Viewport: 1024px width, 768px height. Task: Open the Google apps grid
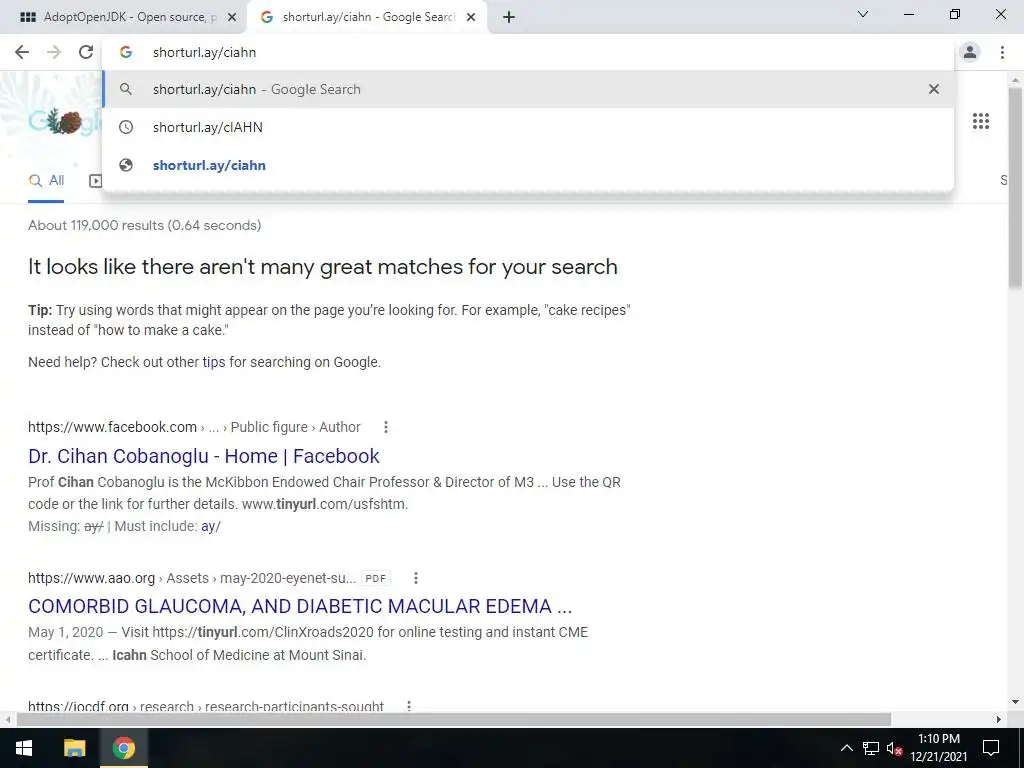pos(981,121)
